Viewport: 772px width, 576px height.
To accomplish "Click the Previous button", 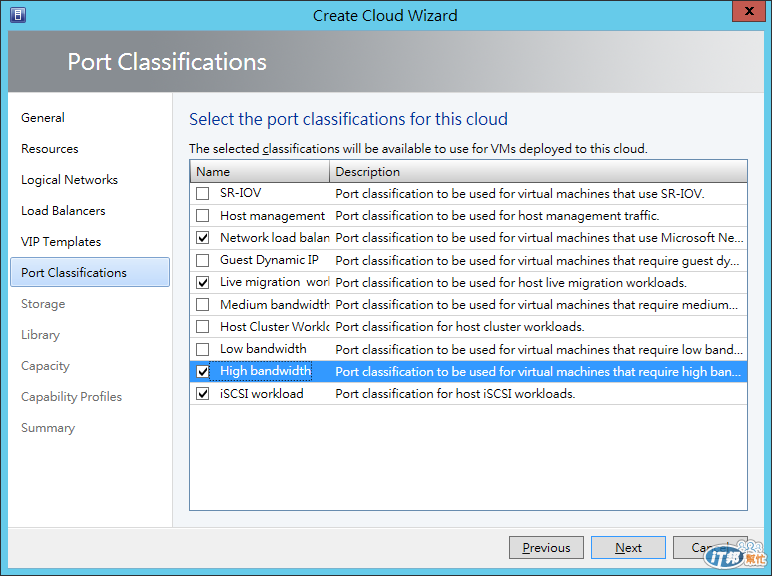I will point(546,548).
